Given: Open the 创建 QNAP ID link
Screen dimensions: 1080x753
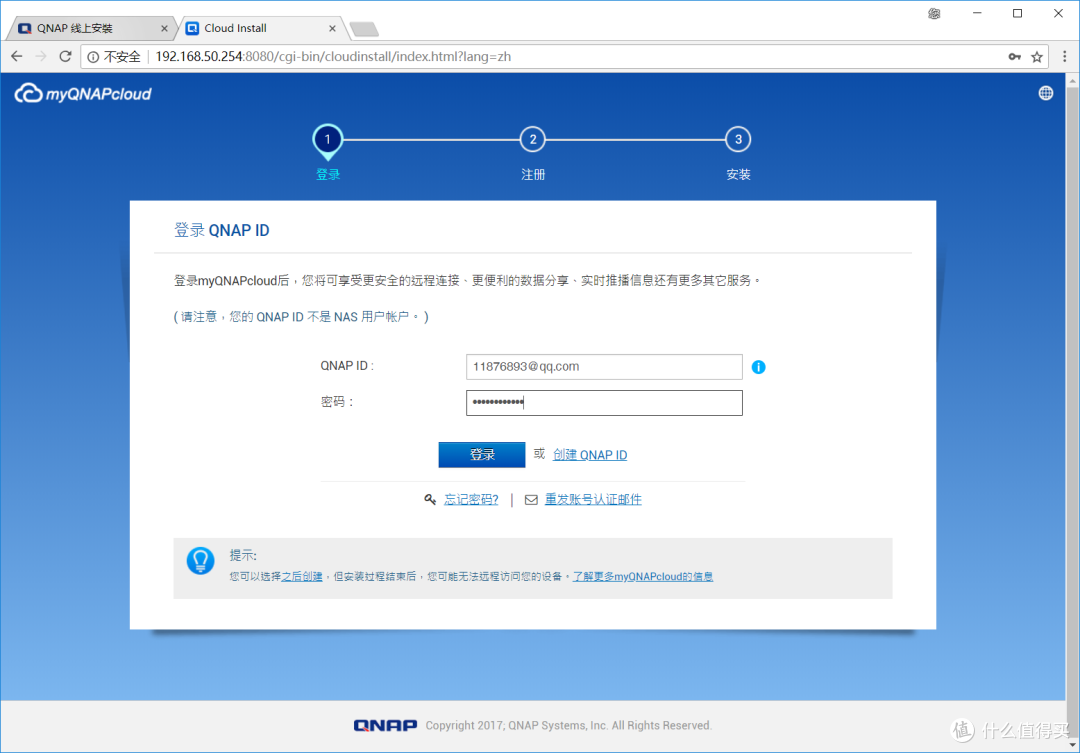Looking at the screenshot, I should click(590, 455).
